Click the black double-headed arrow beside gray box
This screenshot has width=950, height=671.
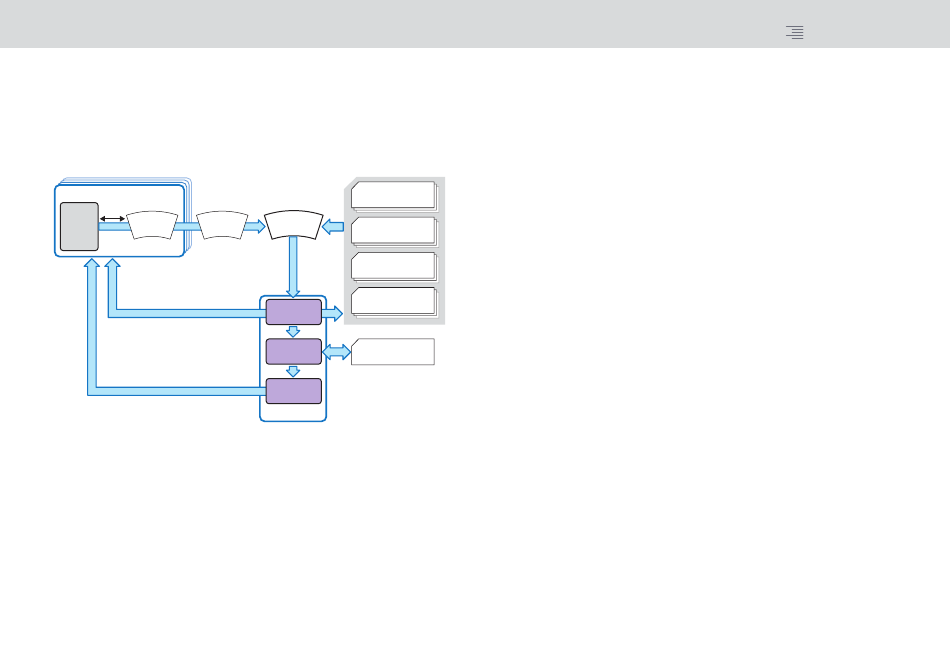(x=112, y=219)
